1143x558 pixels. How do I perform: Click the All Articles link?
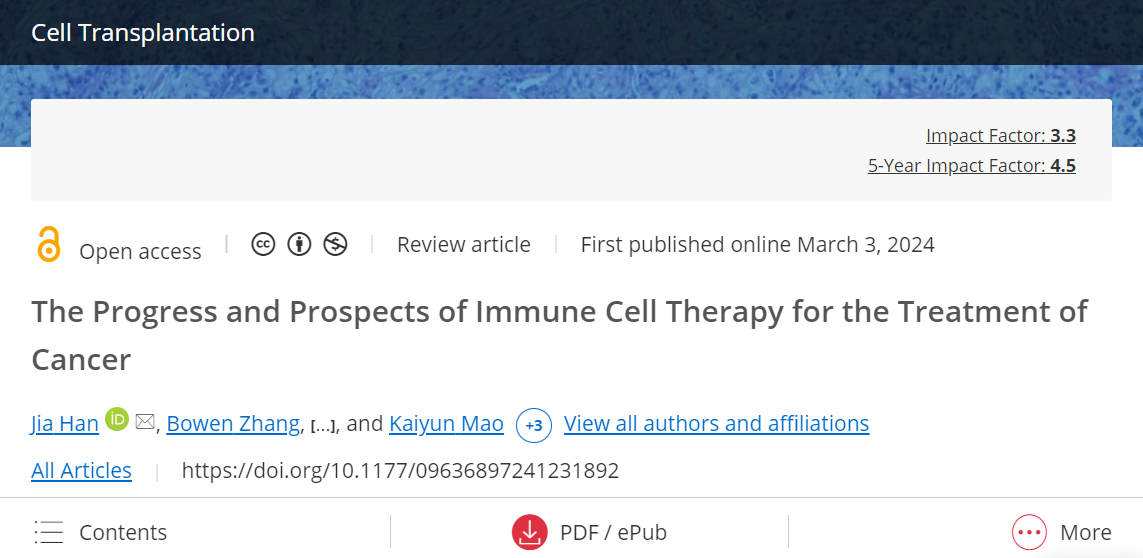(82, 470)
